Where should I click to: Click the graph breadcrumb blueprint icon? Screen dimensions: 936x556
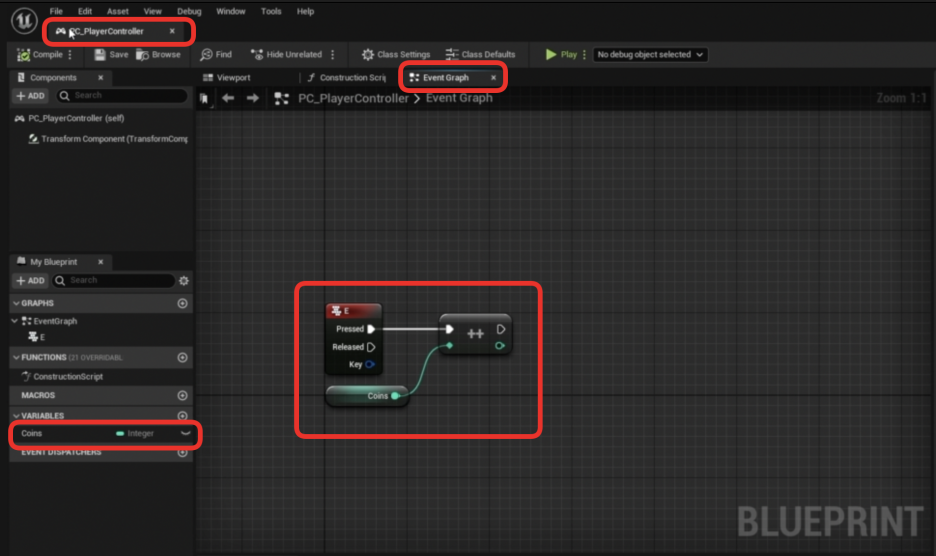281,99
